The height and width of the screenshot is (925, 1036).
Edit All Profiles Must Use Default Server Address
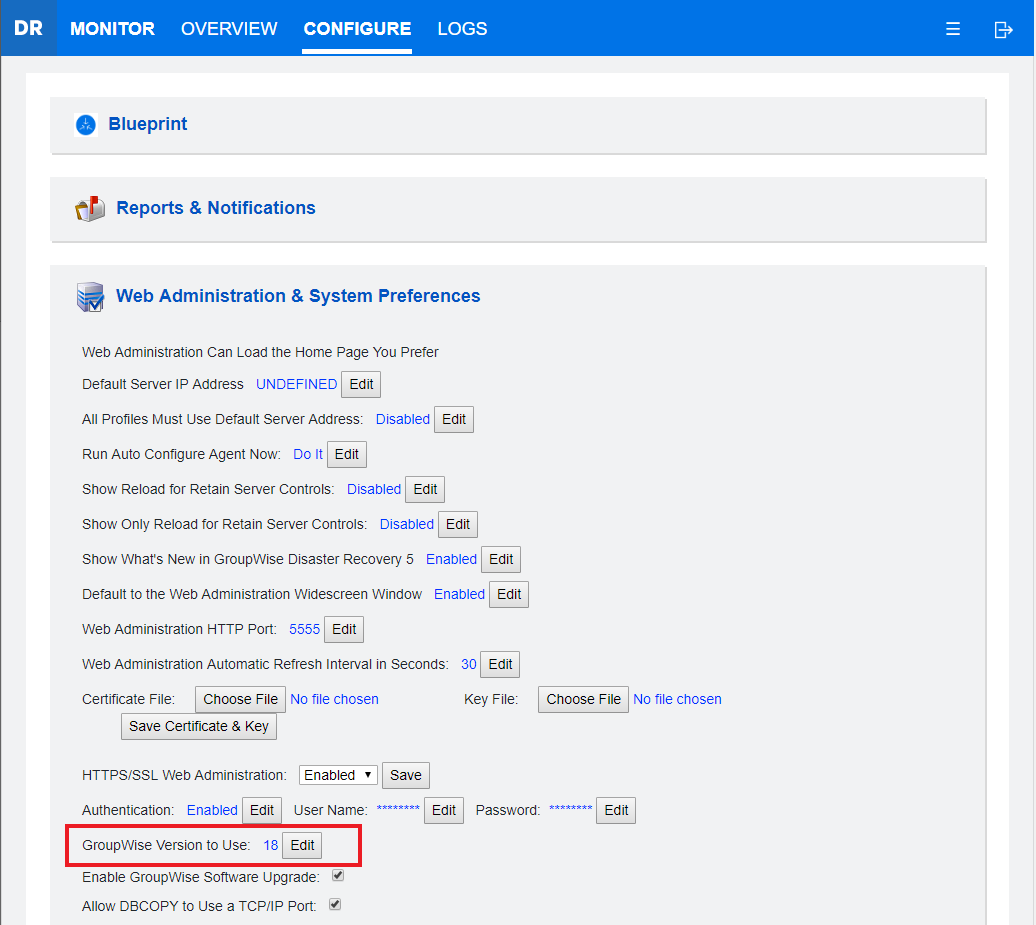point(454,420)
